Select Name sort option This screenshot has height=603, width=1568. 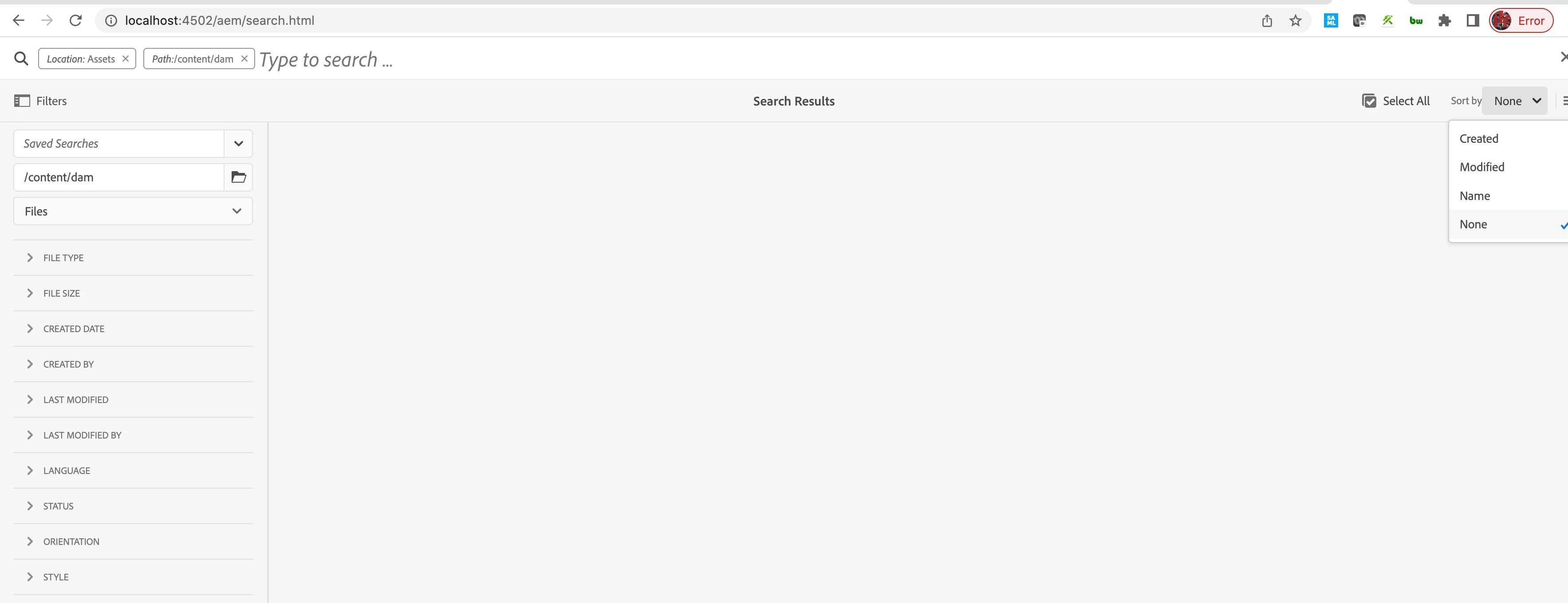pos(1475,196)
